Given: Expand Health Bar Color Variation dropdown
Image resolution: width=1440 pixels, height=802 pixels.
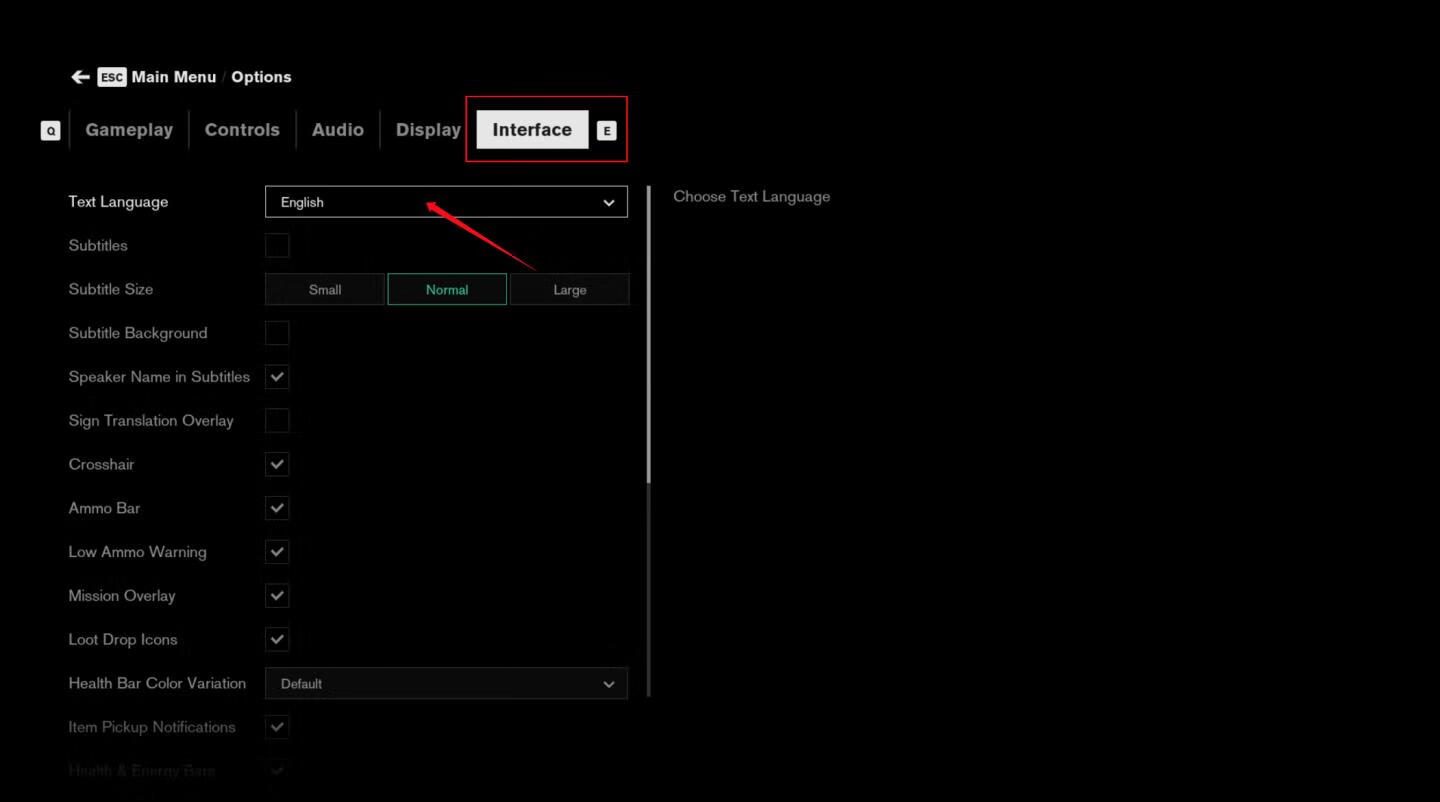Looking at the screenshot, I should point(445,684).
